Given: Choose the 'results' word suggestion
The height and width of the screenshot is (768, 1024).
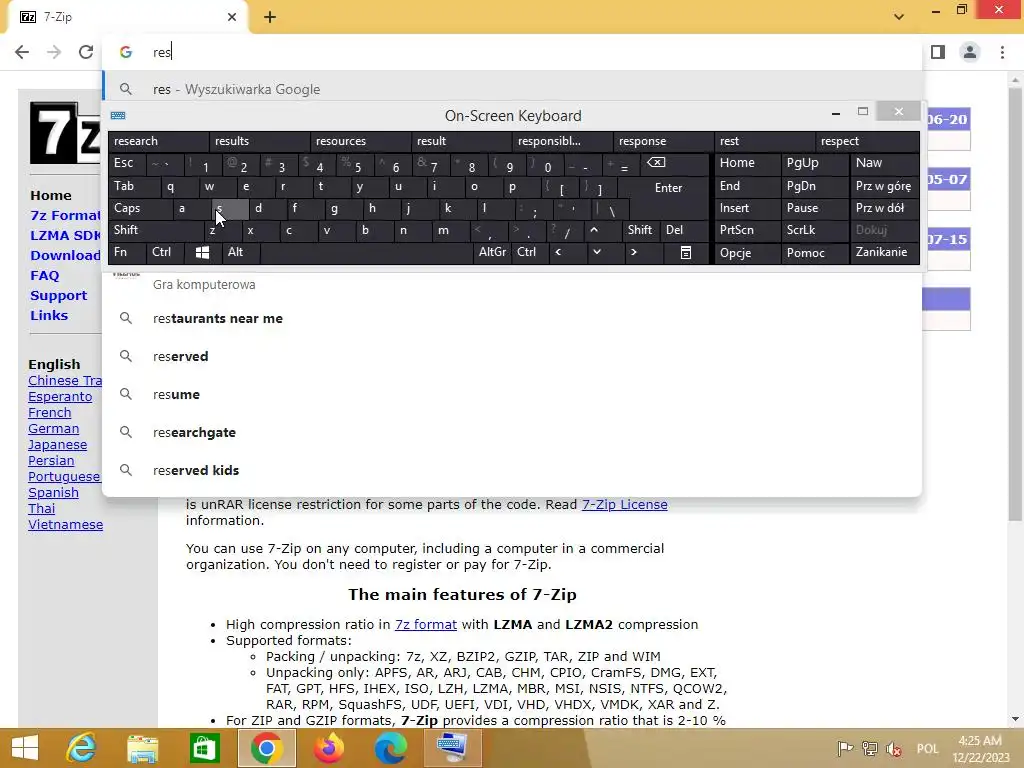Looking at the screenshot, I should tap(259, 141).
